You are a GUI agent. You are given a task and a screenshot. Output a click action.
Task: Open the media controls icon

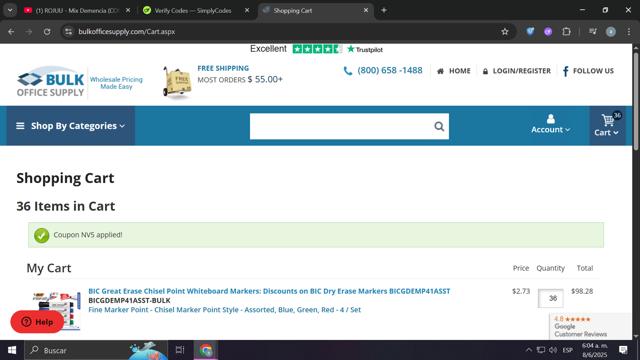(593, 31)
